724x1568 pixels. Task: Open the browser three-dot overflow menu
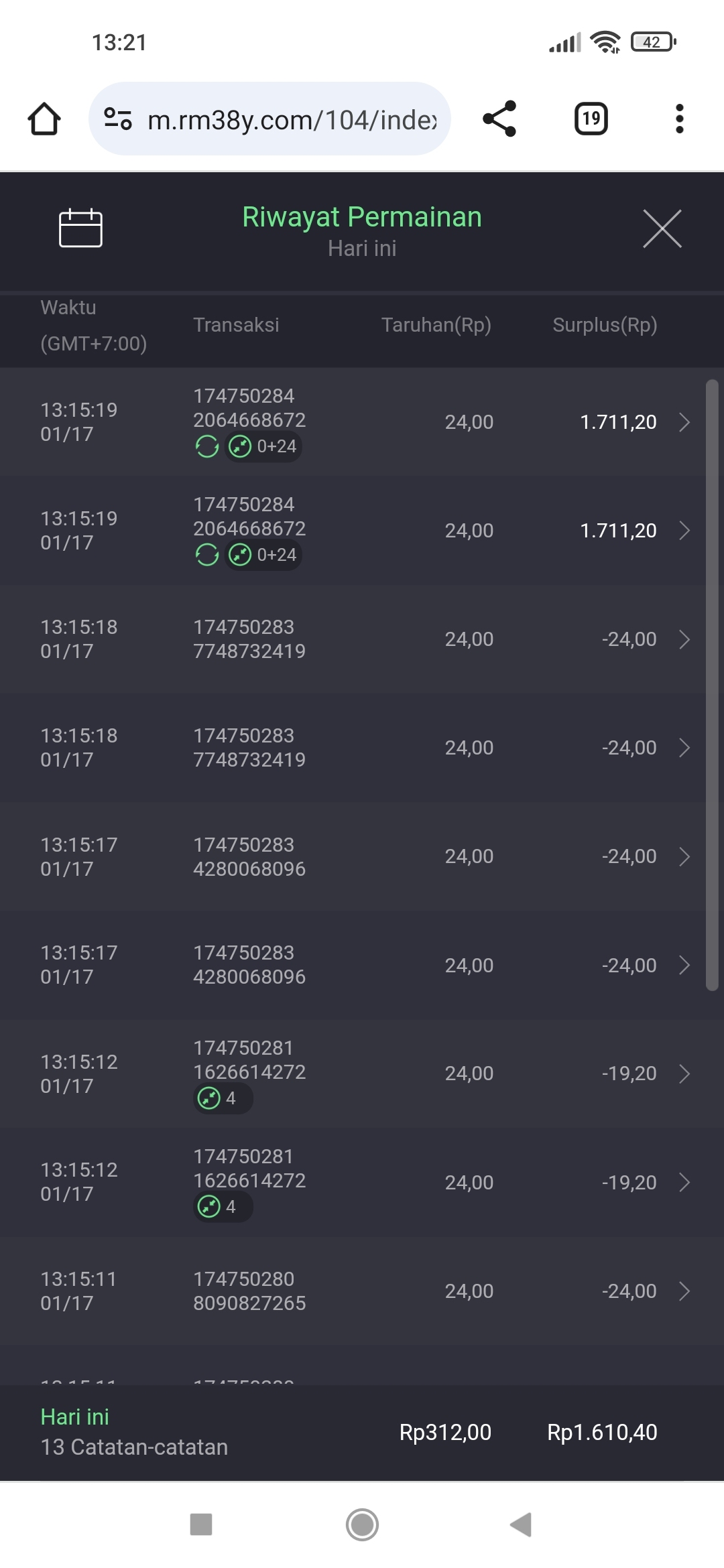click(x=679, y=119)
